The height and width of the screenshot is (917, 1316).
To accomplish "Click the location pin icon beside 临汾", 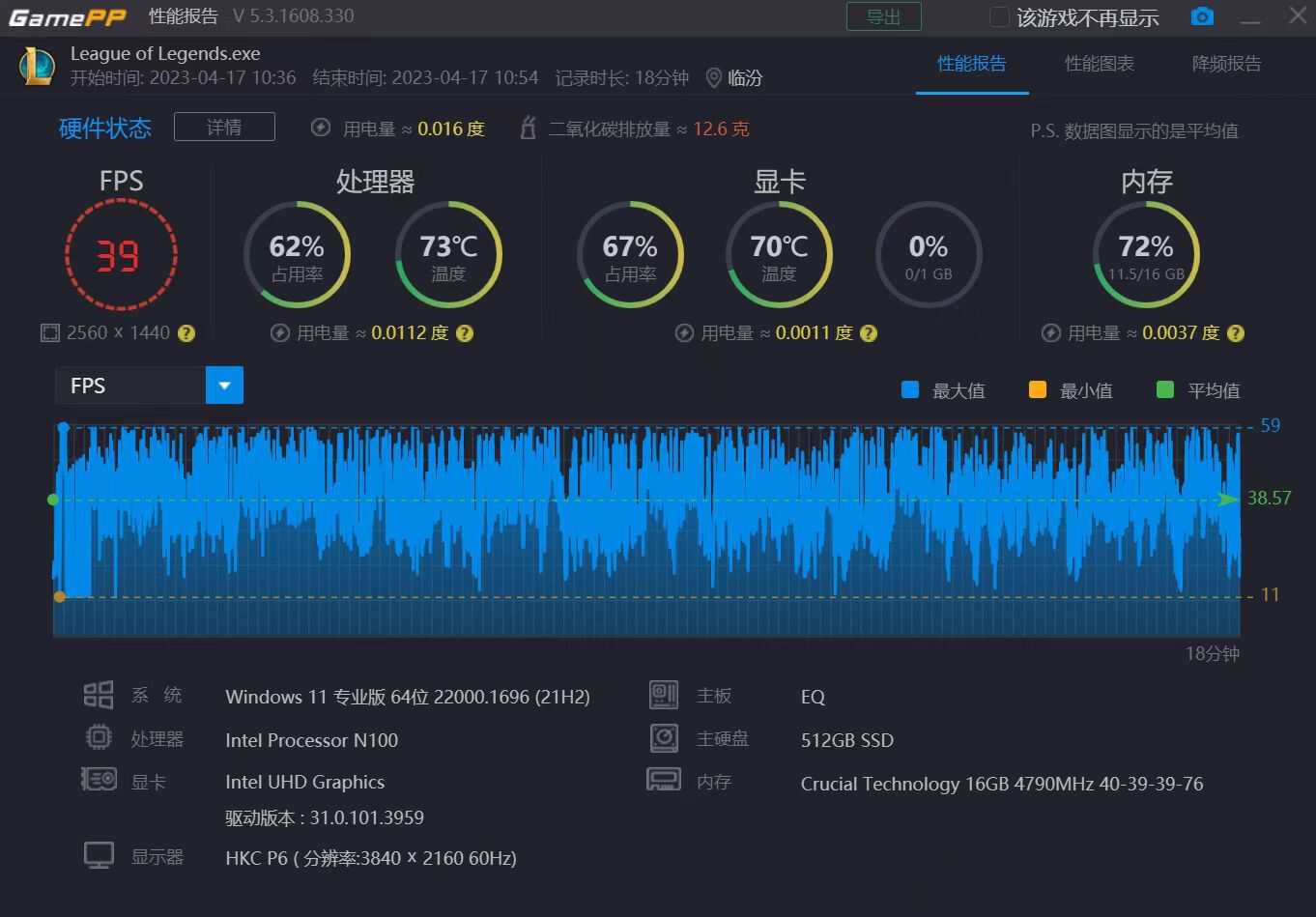I will (x=714, y=78).
